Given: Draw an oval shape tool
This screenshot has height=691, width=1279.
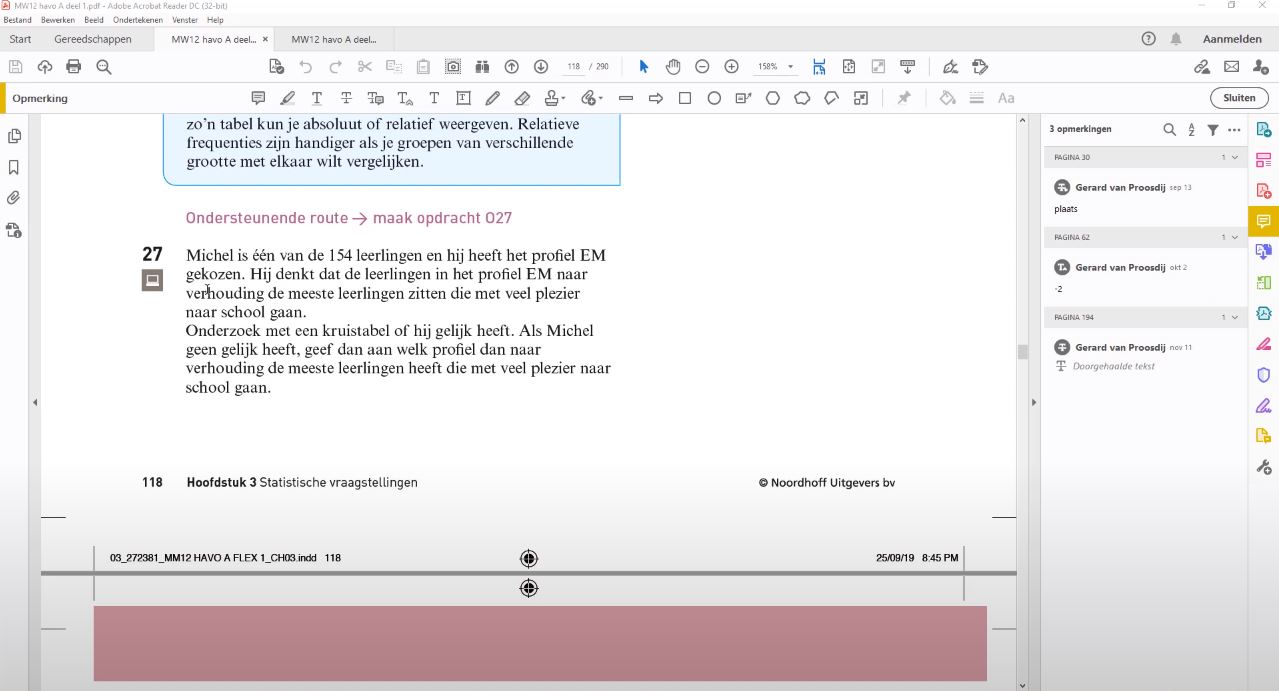Looking at the screenshot, I should [714, 98].
